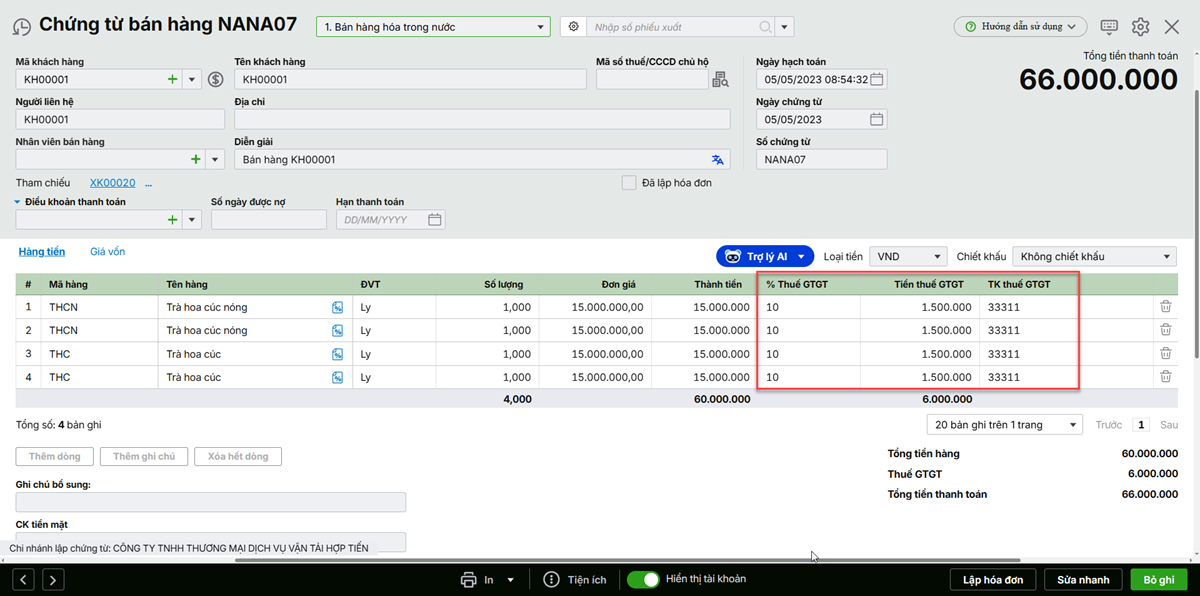This screenshot has width=1200, height=596.
Task: Check the Đã lập hóa đơn checkbox
Action: 629,183
